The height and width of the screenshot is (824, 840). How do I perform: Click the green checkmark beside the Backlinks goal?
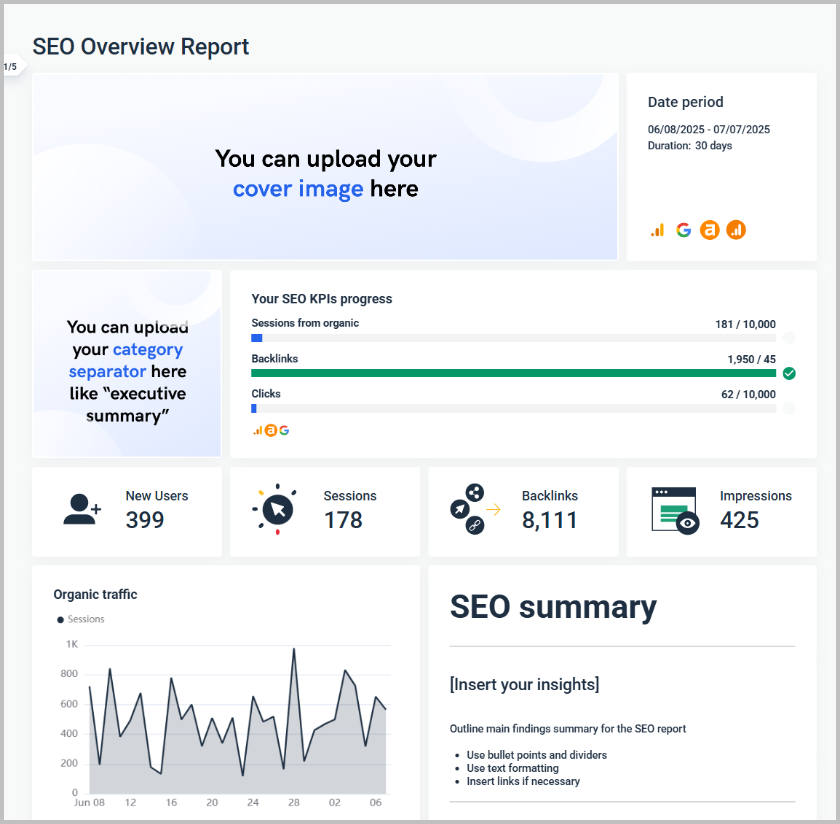tap(790, 373)
